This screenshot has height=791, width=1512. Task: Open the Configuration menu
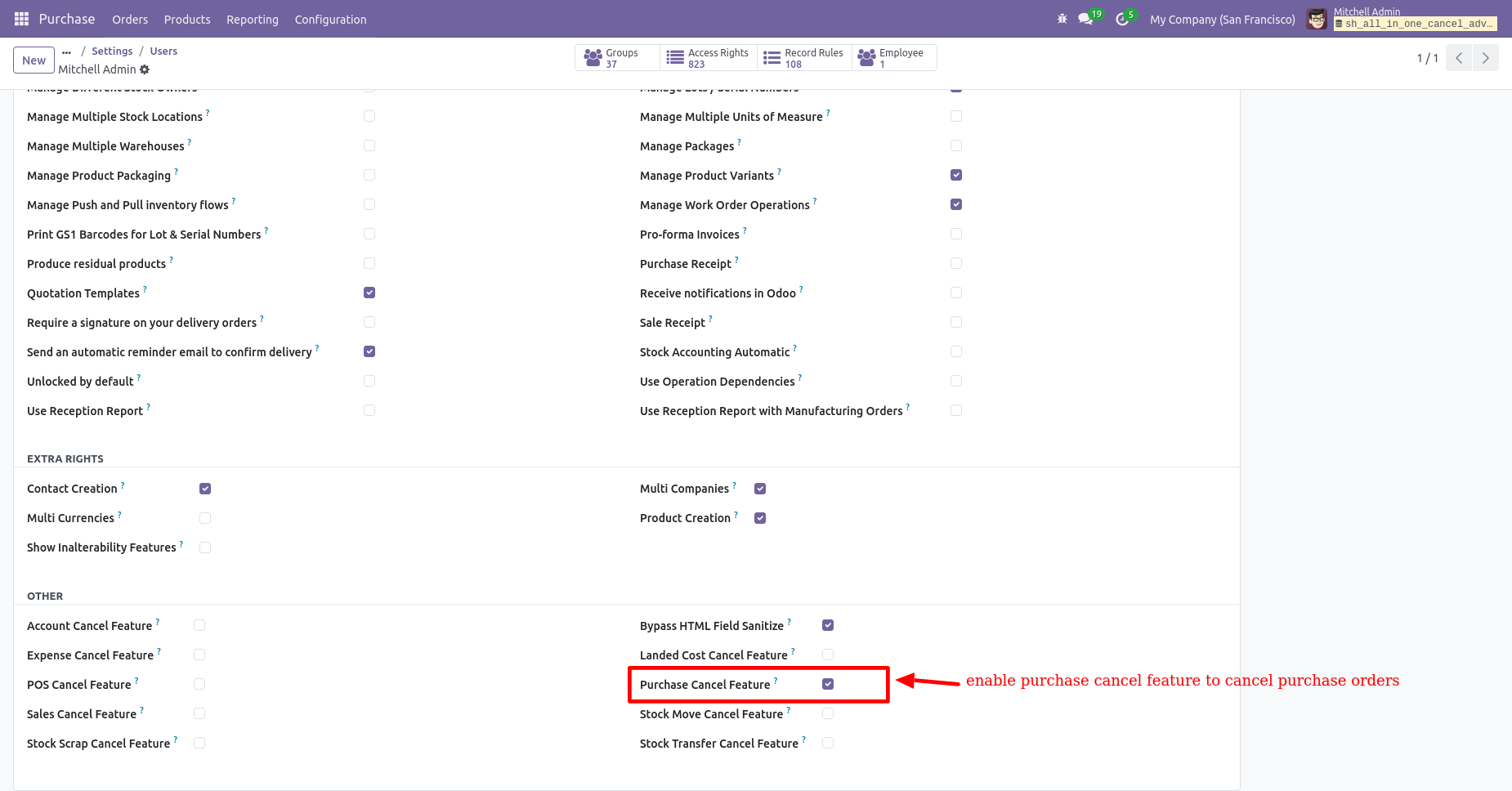(330, 19)
